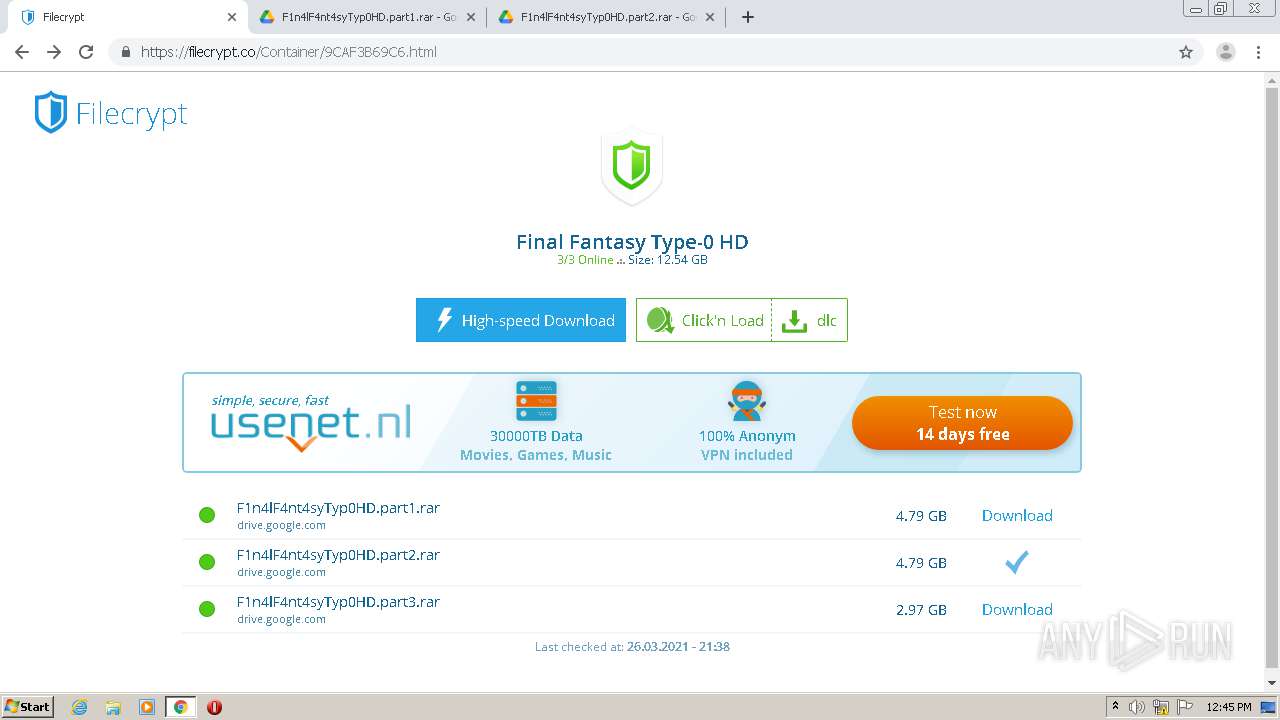Click the green shield security icon
Image resolution: width=1280 pixels, height=720 pixels.
(632, 166)
